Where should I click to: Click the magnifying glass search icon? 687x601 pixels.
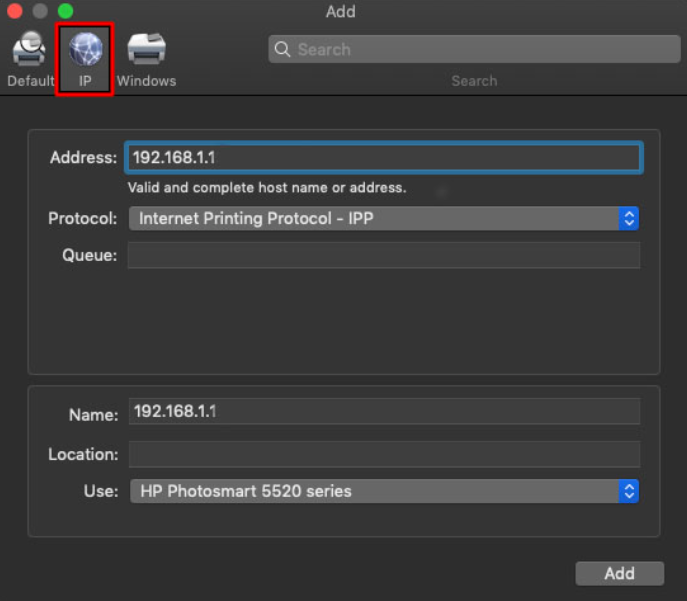tap(282, 50)
